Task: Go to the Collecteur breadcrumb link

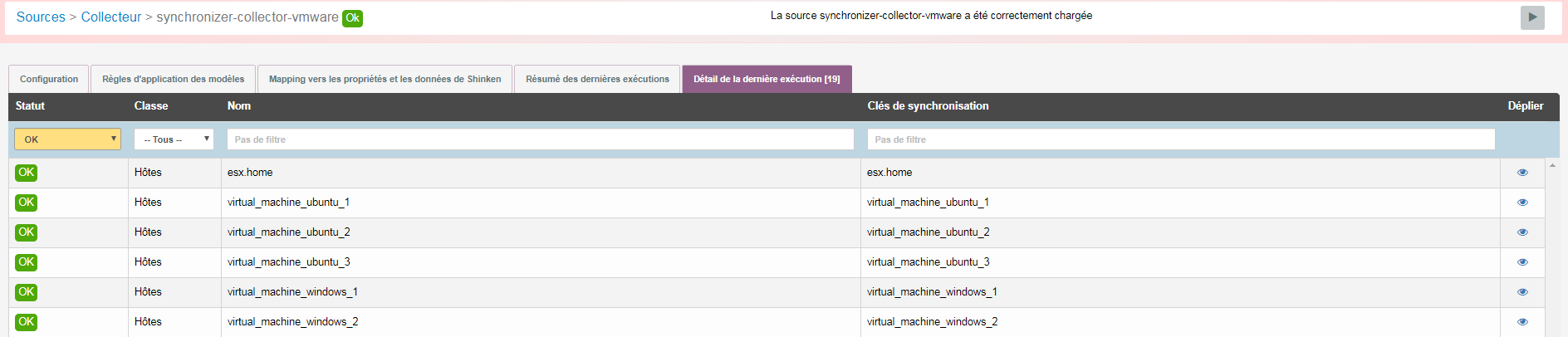Action: pos(111,17)
